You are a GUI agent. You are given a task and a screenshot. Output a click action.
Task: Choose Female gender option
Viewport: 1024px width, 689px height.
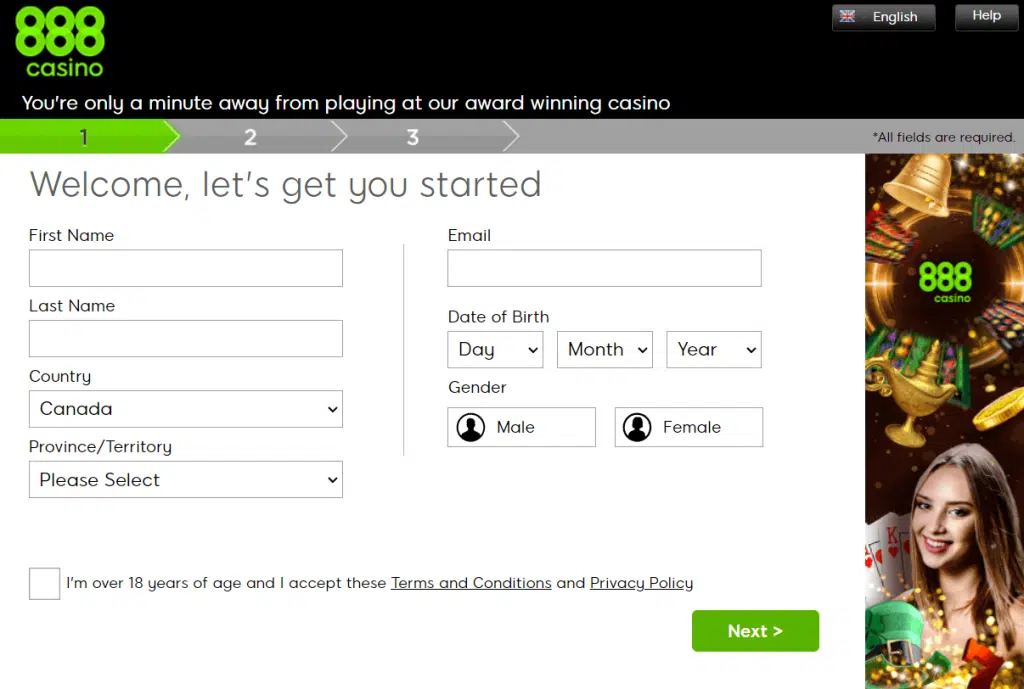tap(688, 427)
